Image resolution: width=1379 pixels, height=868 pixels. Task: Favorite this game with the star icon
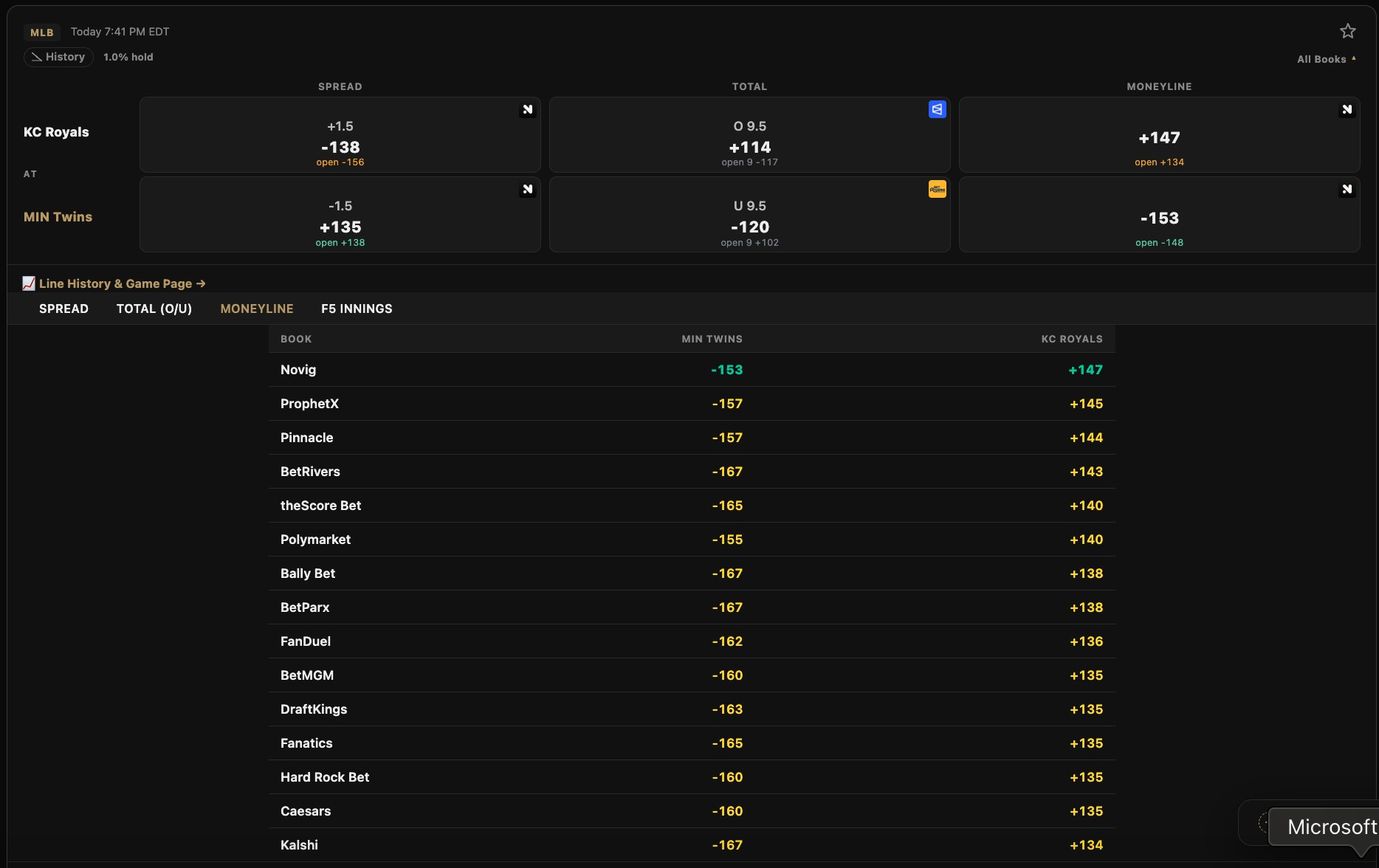pyautogui.click(x=1347, y=31)
